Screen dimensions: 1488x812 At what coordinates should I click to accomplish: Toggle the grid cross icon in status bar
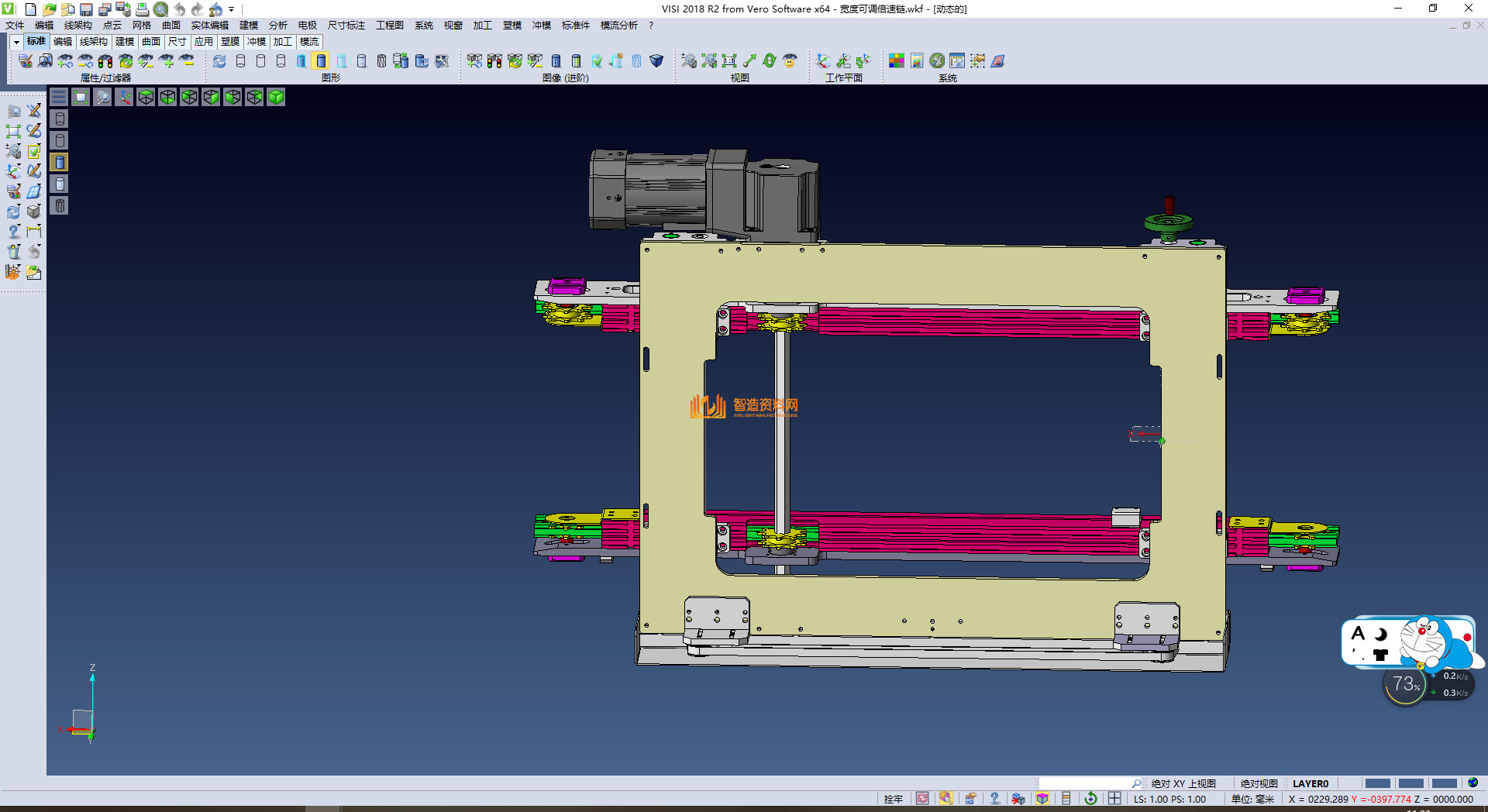click(1114, 799)
